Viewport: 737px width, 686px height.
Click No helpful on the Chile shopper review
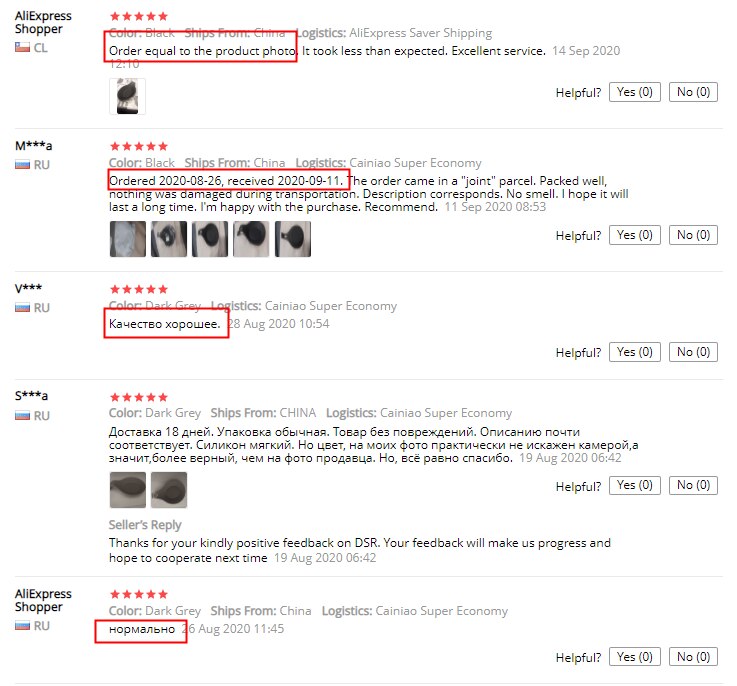coord(693,92)
